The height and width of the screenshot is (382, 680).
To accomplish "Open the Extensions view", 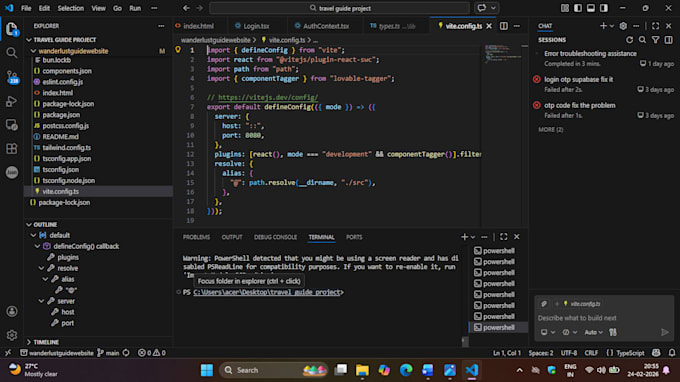I will (12, 149).
